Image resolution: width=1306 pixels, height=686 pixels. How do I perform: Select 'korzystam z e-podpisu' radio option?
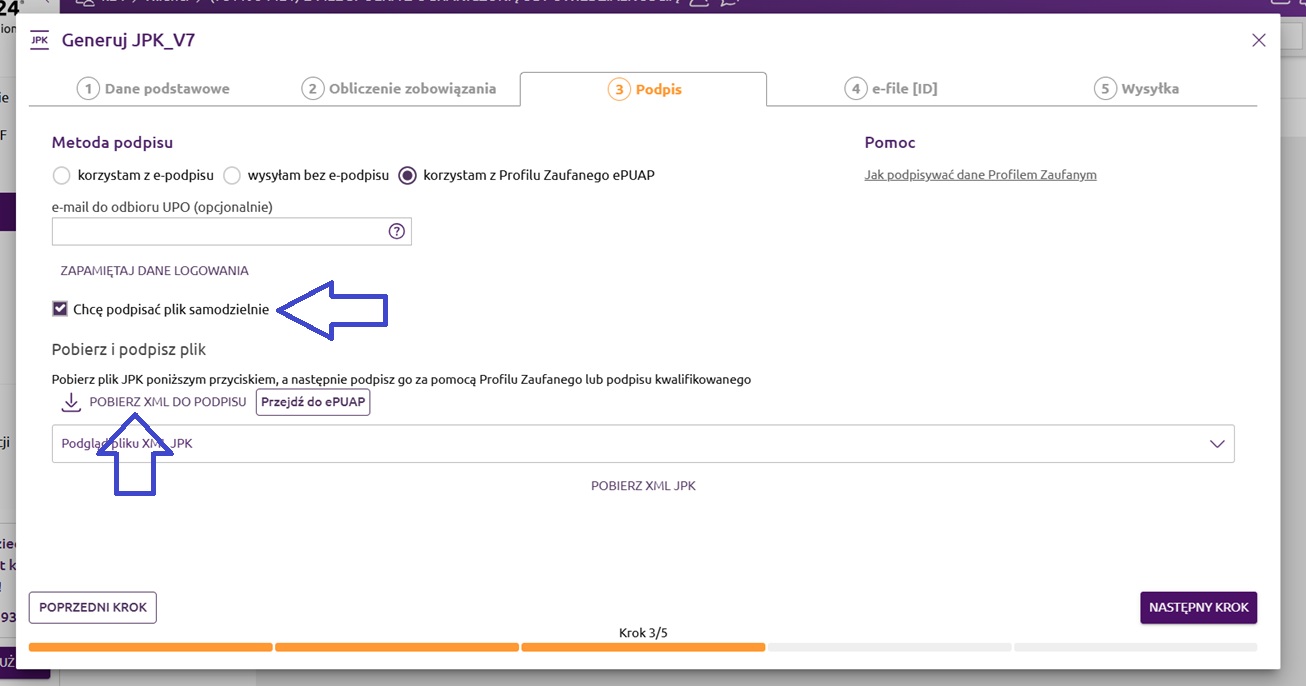click(x=61, y=176)
